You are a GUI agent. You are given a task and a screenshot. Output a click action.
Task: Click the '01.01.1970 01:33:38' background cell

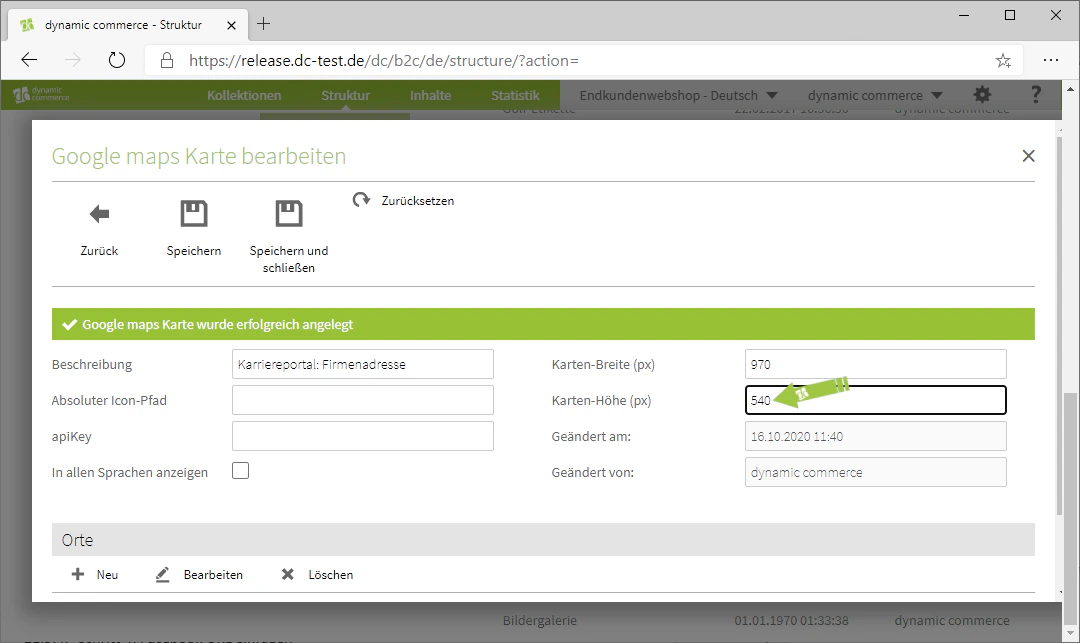[x=791, y=620]
